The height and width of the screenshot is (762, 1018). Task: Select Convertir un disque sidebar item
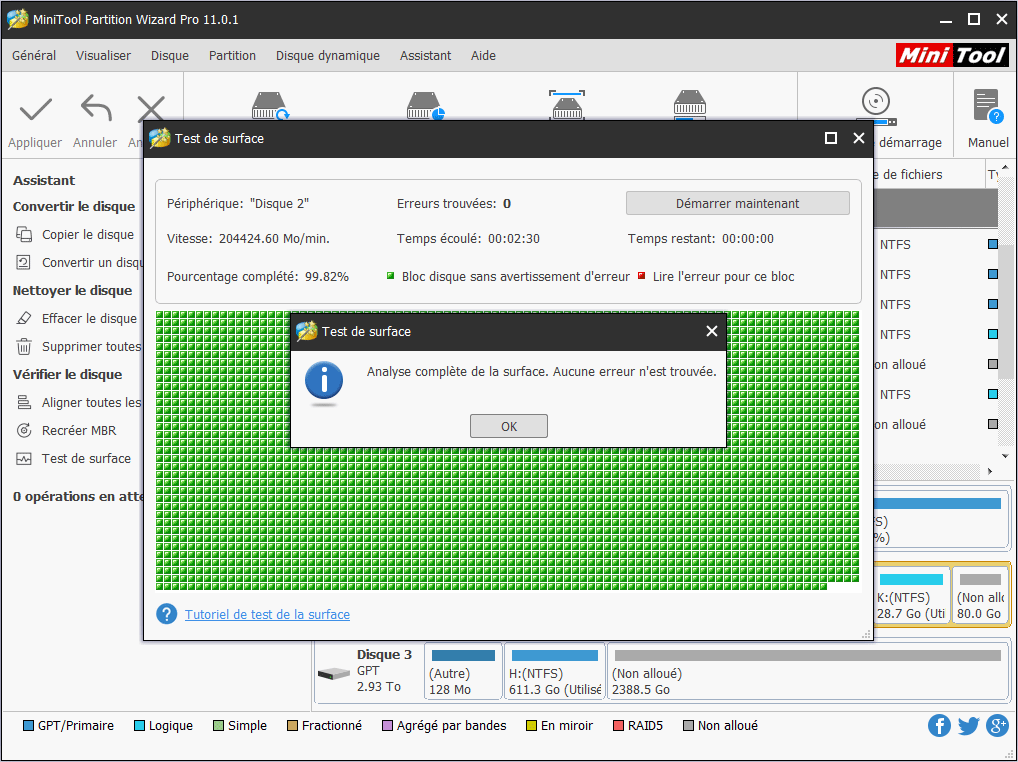click(78, 262)
